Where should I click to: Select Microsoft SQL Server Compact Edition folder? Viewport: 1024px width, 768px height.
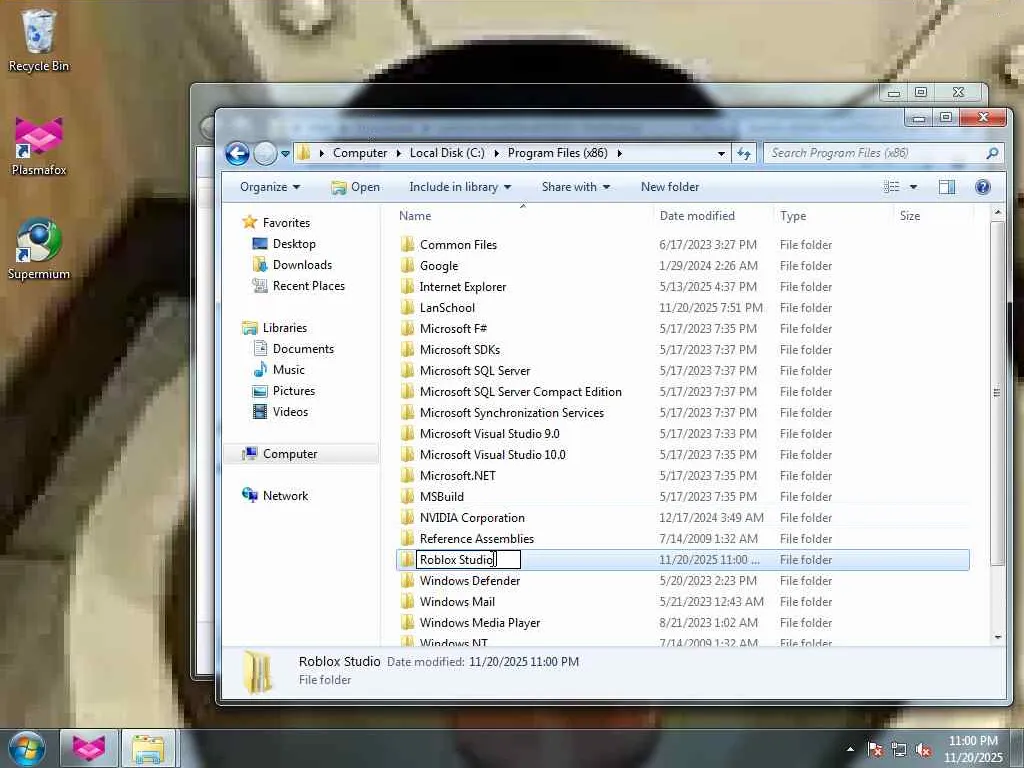click(520, 392)
